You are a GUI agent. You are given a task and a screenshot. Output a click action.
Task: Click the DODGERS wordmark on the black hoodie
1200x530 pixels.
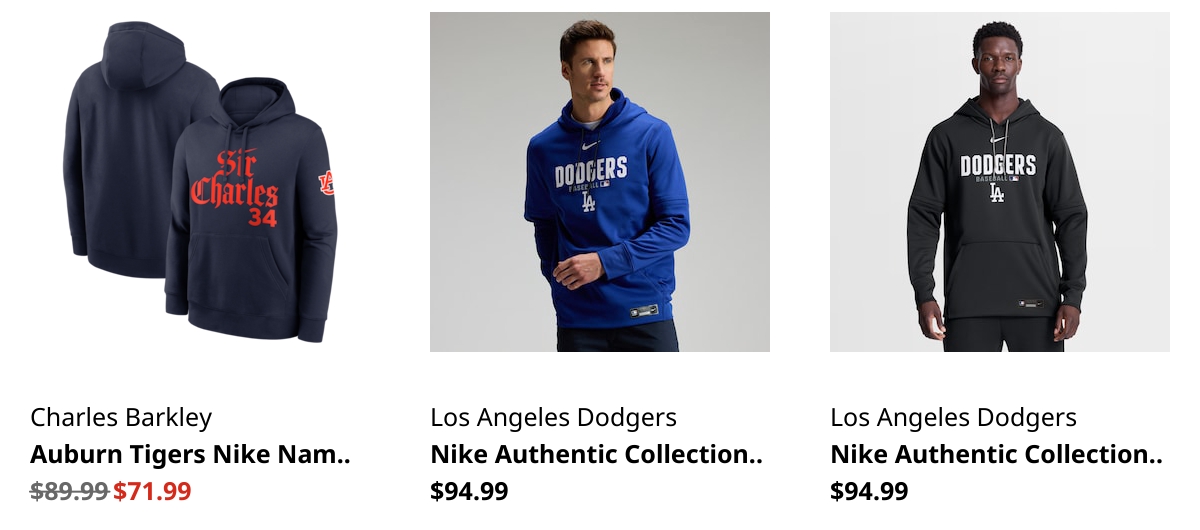(x=998, y=165)
